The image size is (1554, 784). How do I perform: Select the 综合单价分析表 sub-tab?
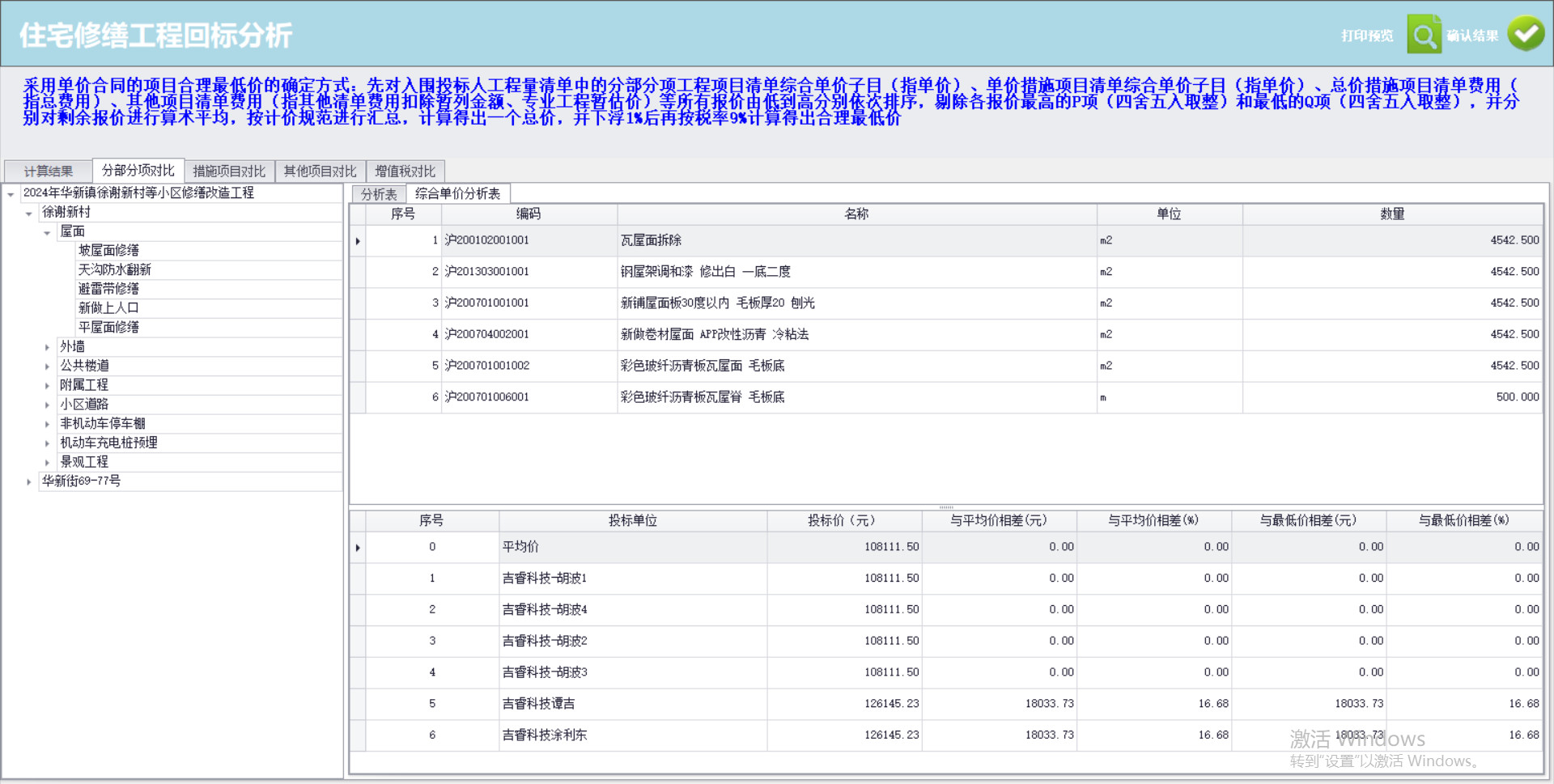point(457,193)
